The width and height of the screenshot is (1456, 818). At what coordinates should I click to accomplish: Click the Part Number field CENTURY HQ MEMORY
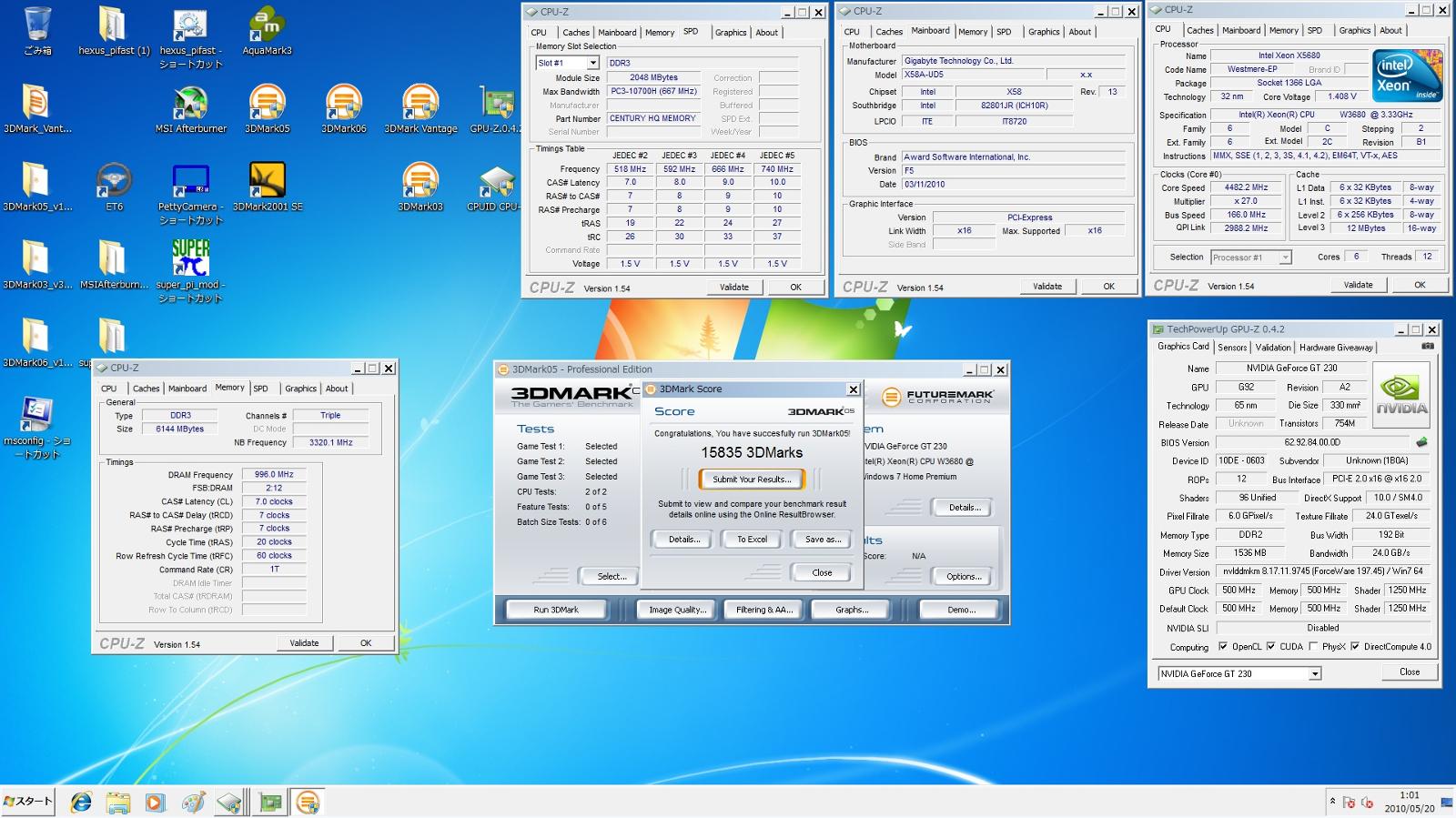[x=652, y=118]
